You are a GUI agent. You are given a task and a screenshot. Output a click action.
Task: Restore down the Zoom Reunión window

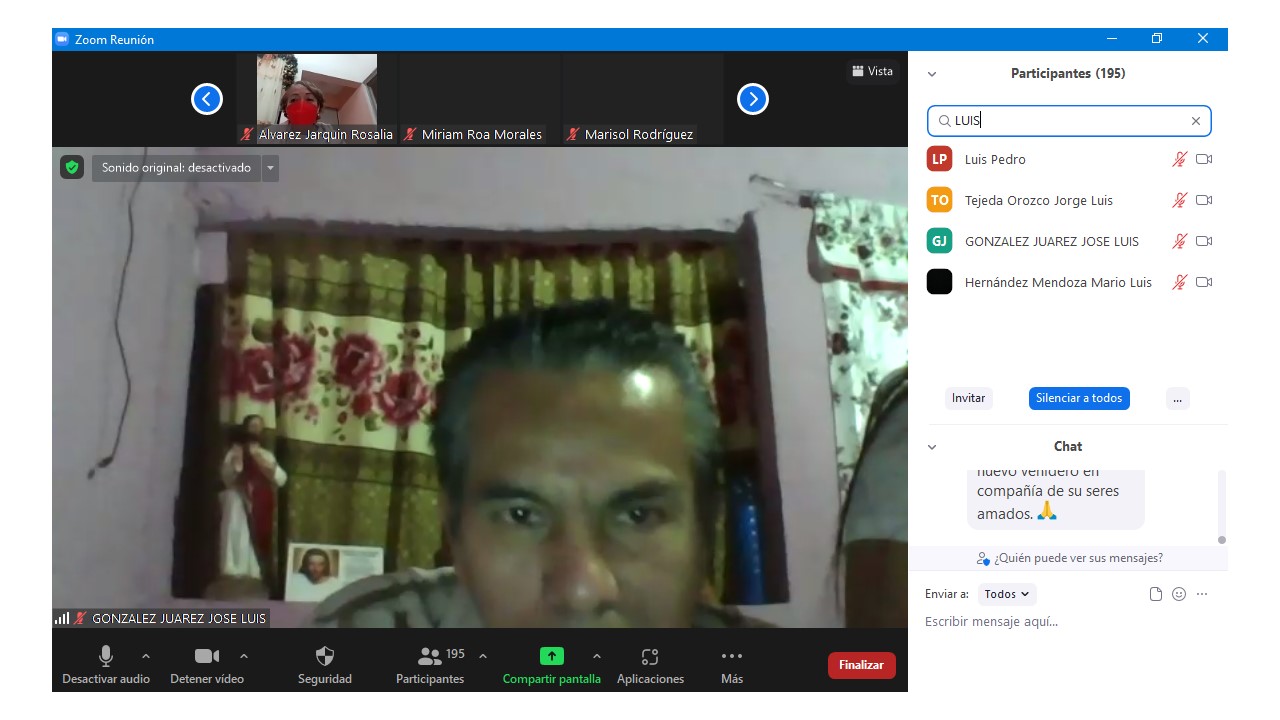tap(1157, 39)
